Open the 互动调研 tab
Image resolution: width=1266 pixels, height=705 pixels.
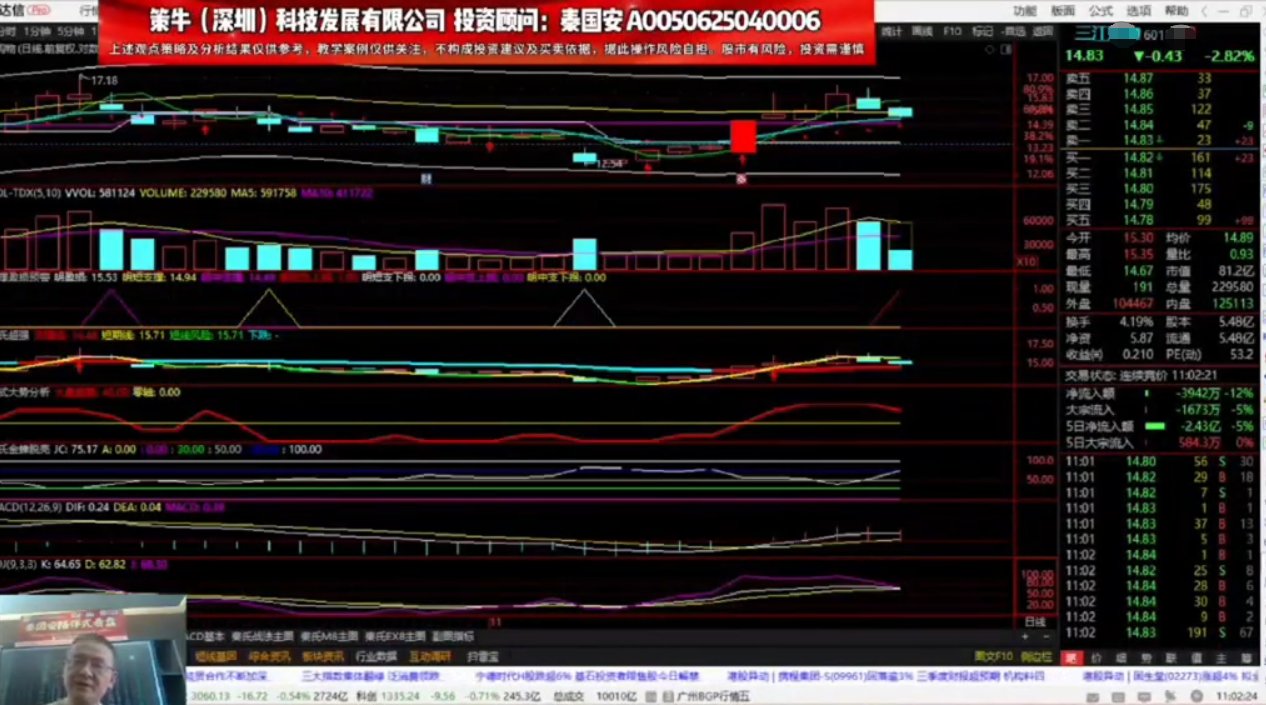[428, 657]
